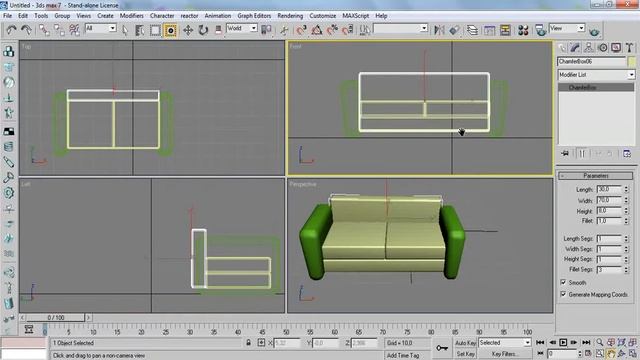The width and height of the screenshot is (640, 360).
Task: Jump with the Go to Start button
Action: tap(540, 342)
